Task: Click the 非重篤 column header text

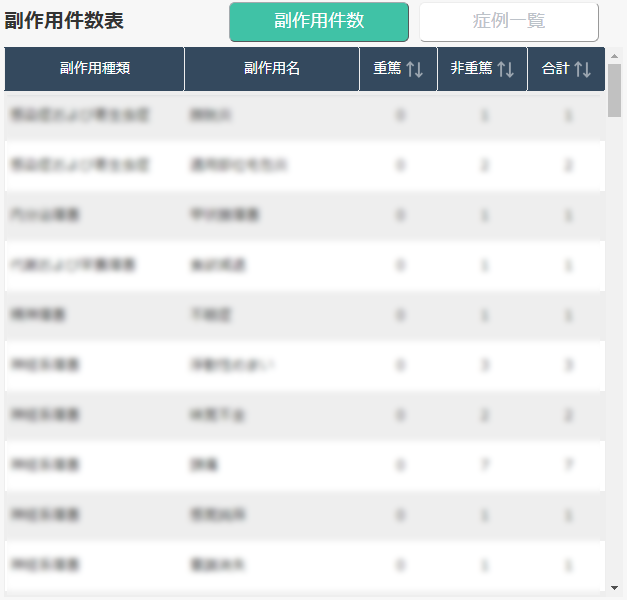Action: click(x=471, y=69)
